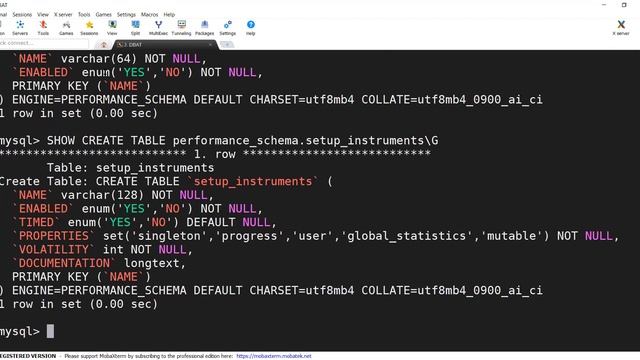Viewport: 640px width, 360px height.
Task: Open the X server menu
Action: [63, 14]
